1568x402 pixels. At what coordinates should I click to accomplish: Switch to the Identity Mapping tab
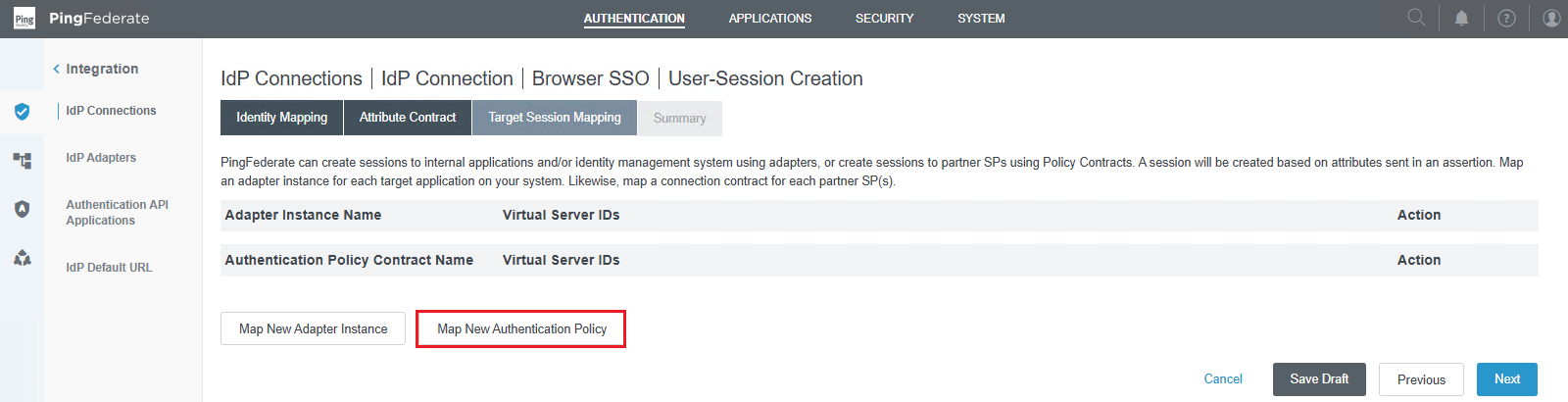[x=281, y=118]
